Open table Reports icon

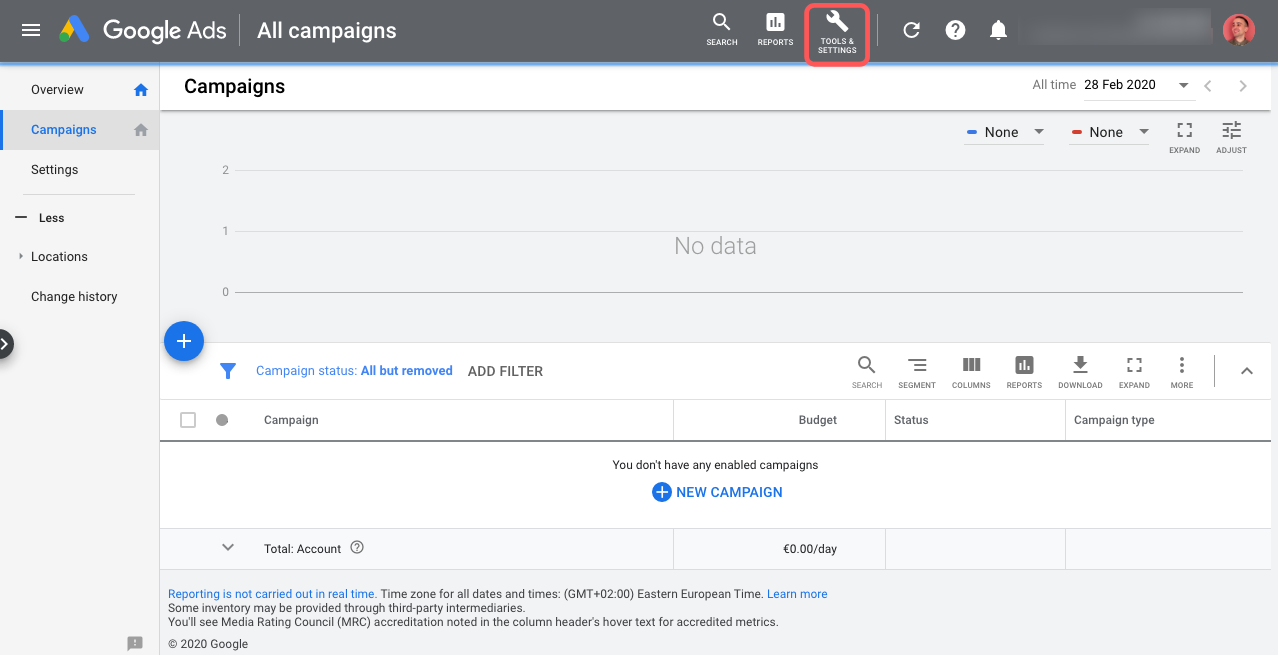(1024, 372)
